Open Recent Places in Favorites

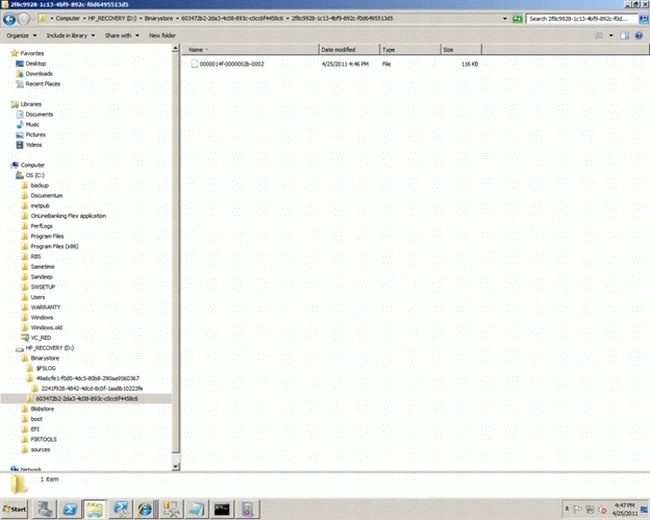(x=43, y=84)
